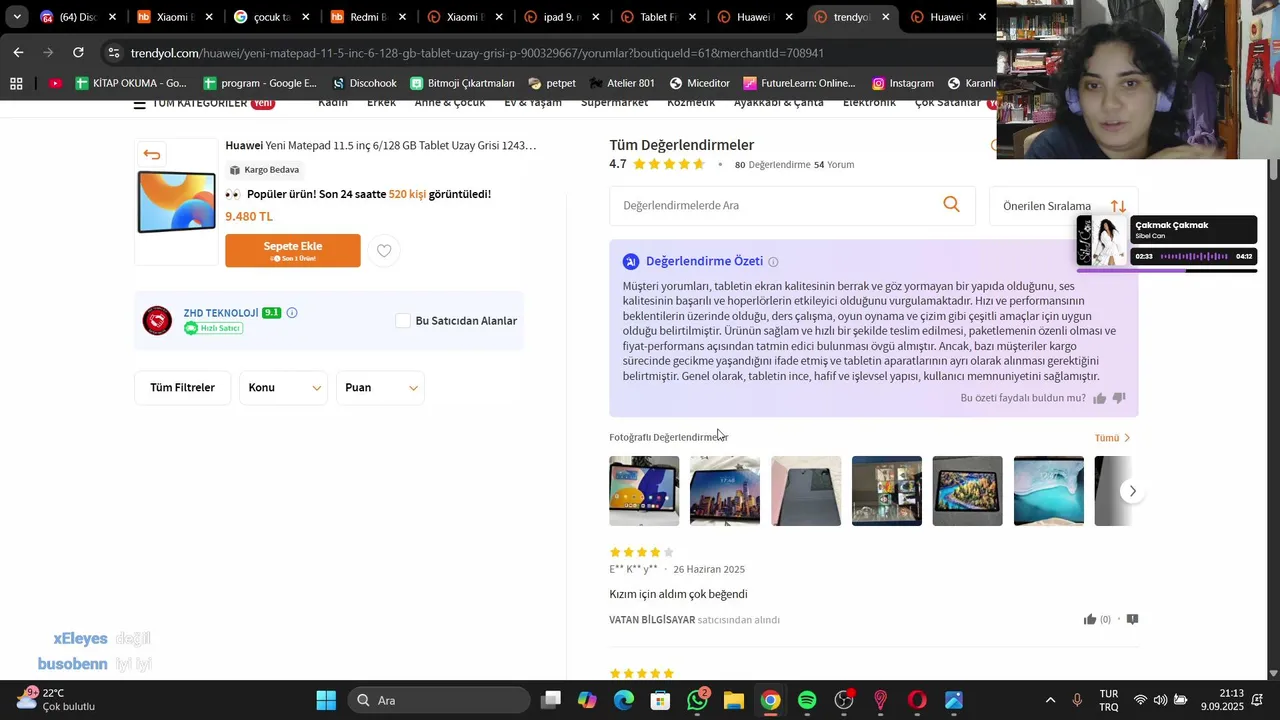Open first review photo thumbnail
The width and height of the screenshot is (1280, 720).
point(644,491)
